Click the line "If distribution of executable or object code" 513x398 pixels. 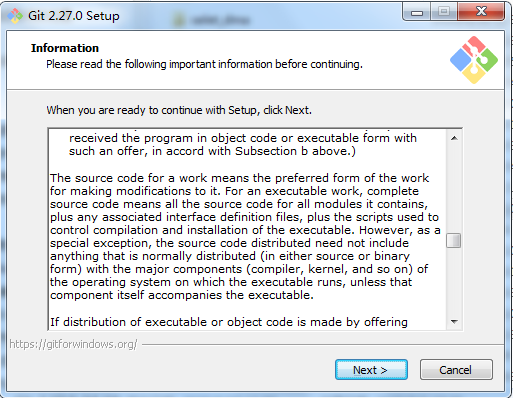tap(229, 322)
